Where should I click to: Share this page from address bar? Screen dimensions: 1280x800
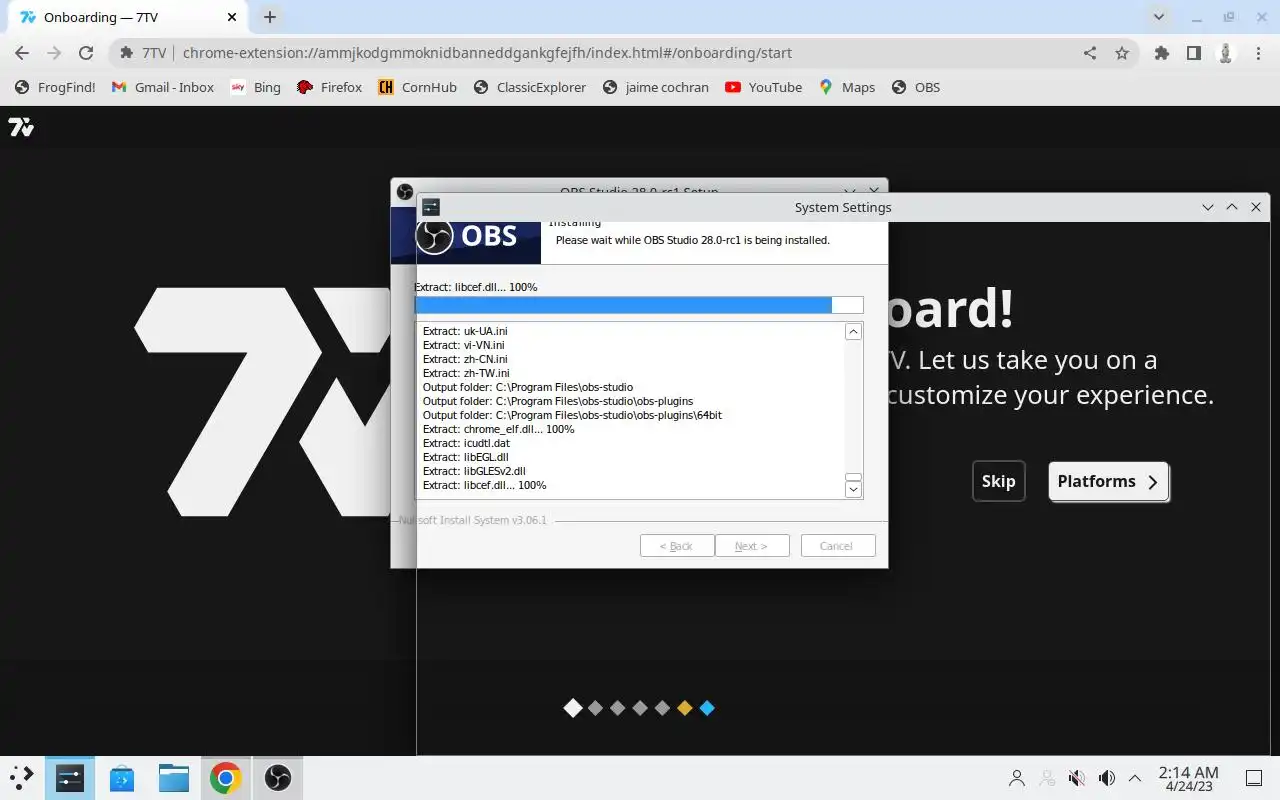[x=1090, y=53]
